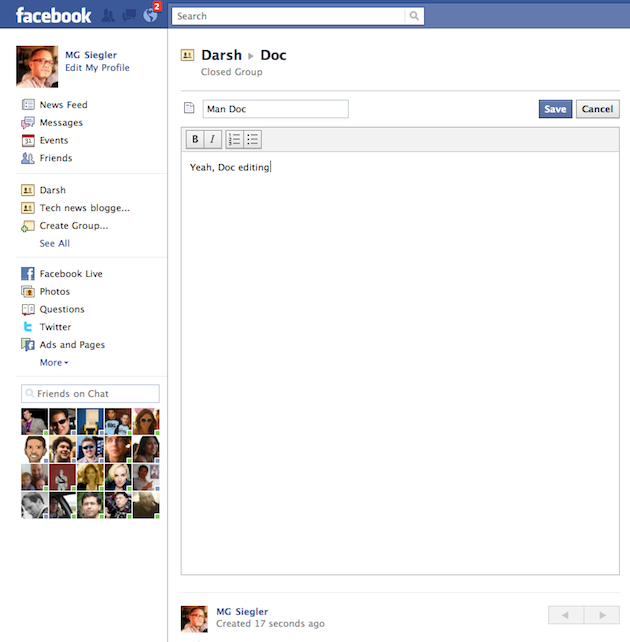Click the Create Group icon
630x642 pixels.
[x=27, y=226]
